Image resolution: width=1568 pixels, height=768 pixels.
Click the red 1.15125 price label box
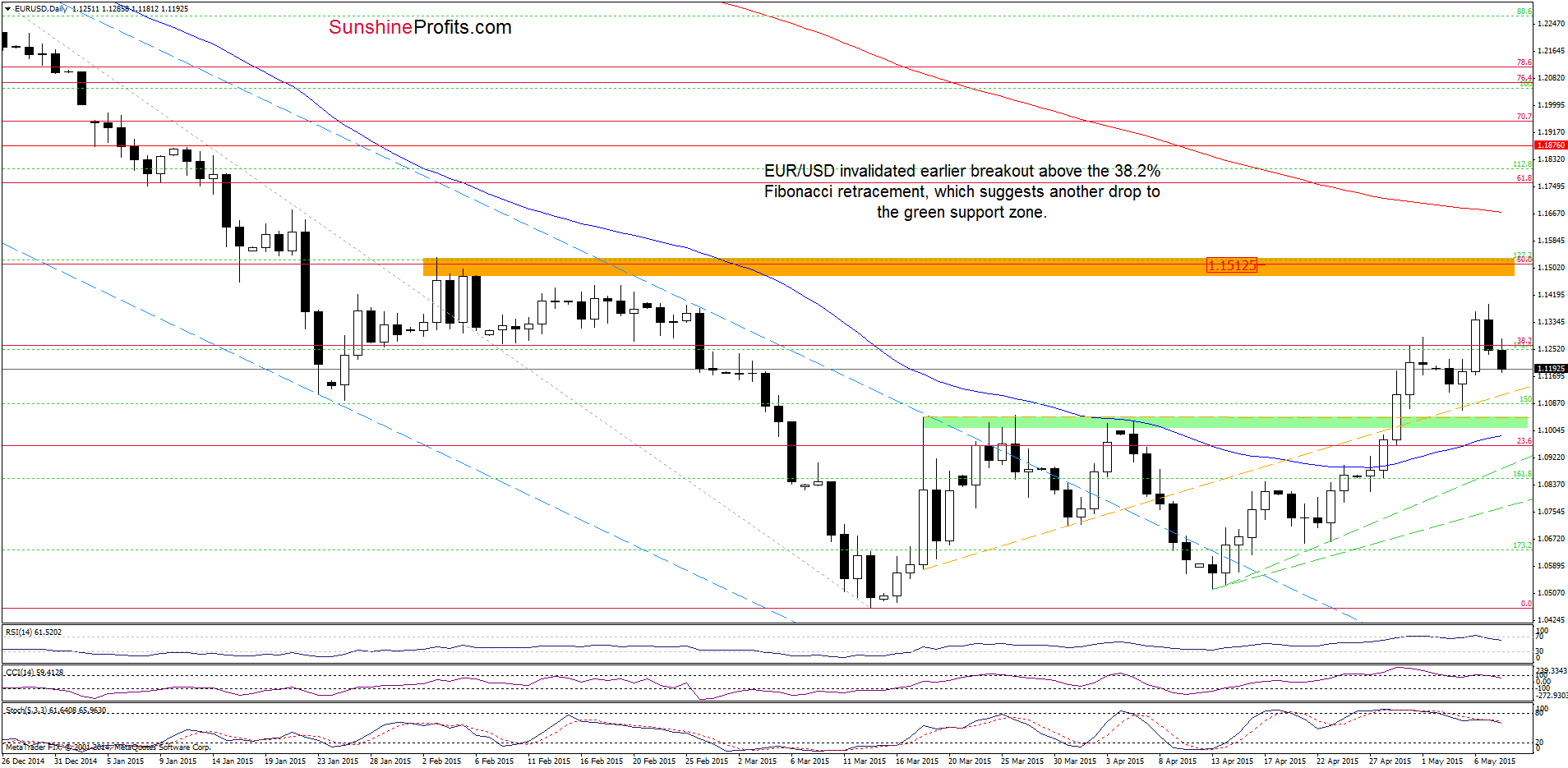pos(1231,265)
